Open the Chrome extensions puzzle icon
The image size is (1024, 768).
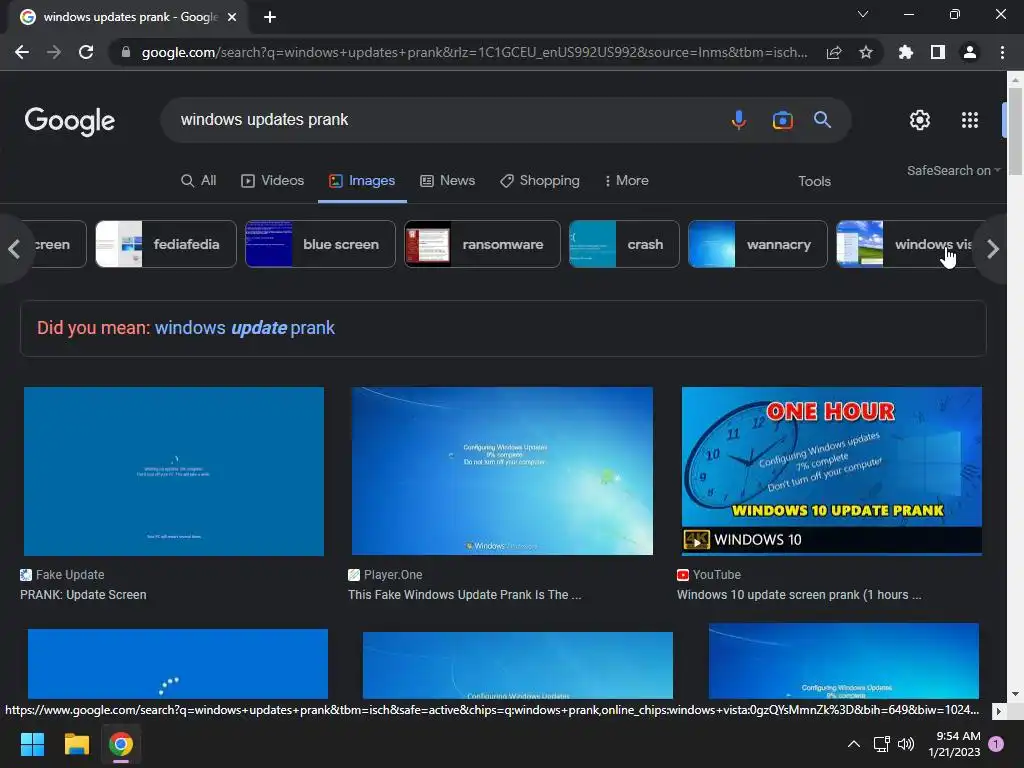(906, 52)
